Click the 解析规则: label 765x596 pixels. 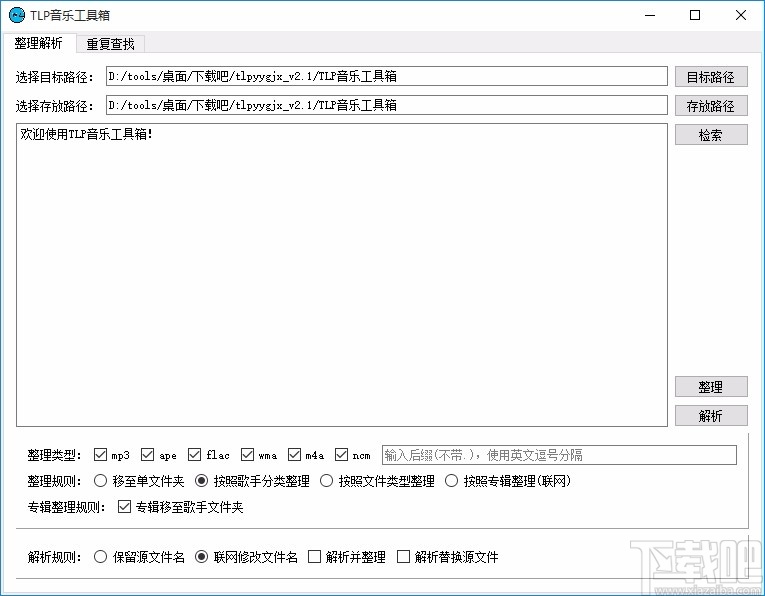click(54, 557)
